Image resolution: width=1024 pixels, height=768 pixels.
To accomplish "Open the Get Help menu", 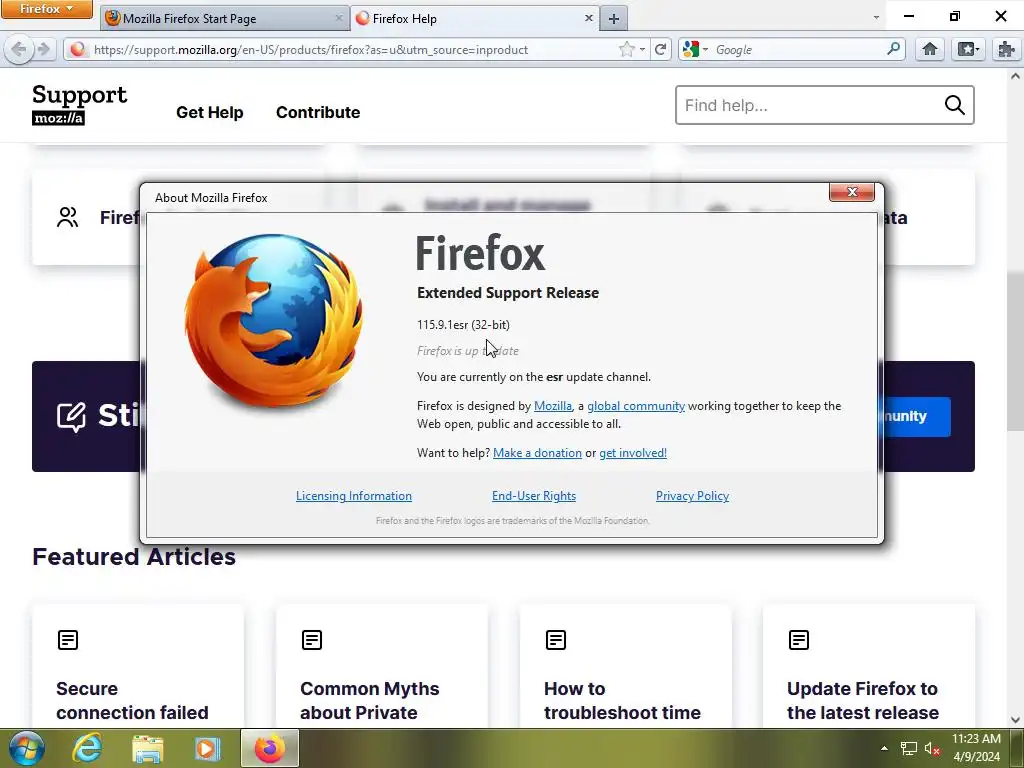I will 210,112.
